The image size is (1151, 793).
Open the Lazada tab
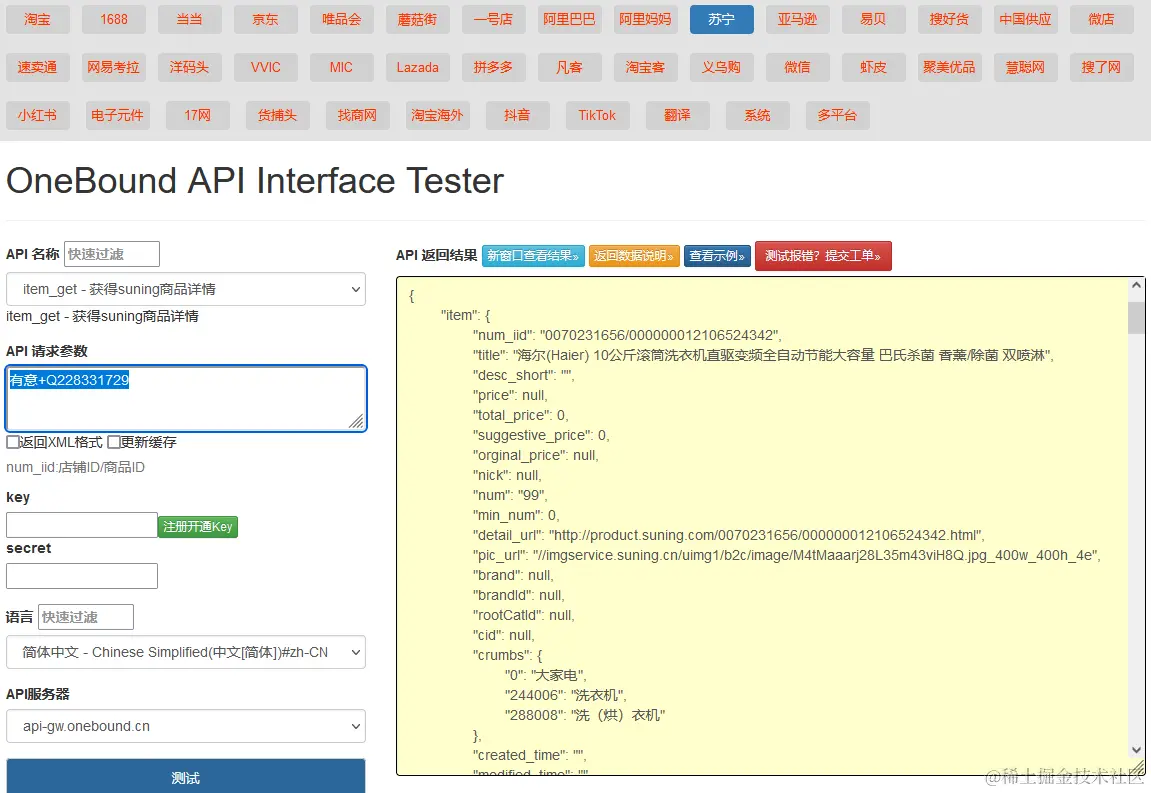click(418, 68)
